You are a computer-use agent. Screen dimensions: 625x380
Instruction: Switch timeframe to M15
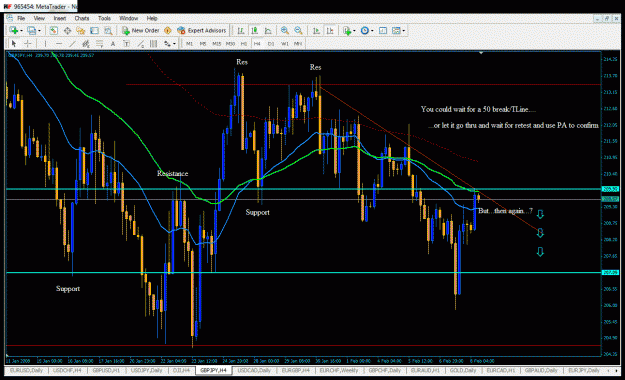[216, 43]
